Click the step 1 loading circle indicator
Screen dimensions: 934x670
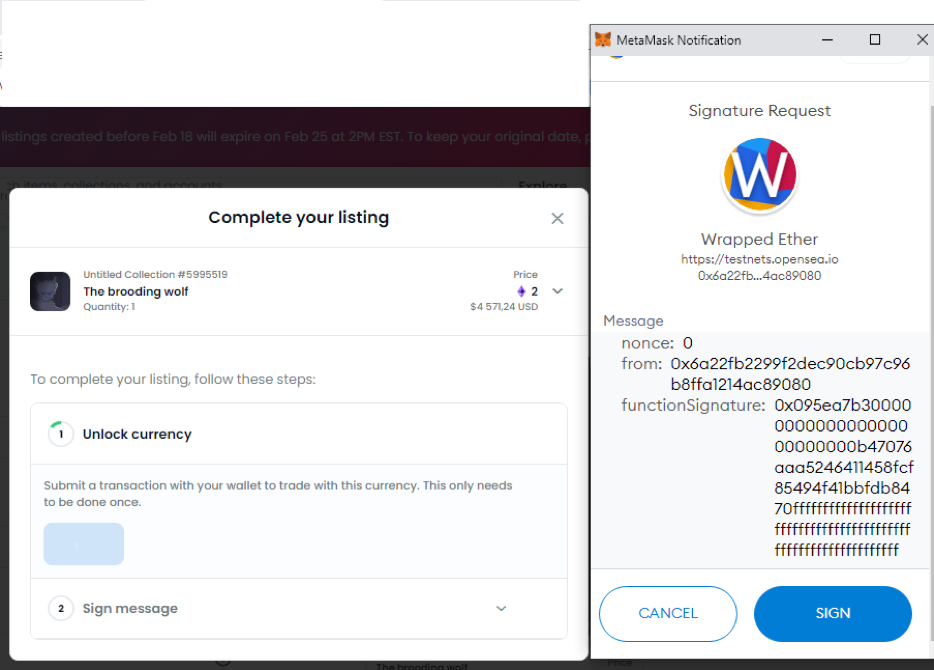pyautogui.click(x=61, y=434)
